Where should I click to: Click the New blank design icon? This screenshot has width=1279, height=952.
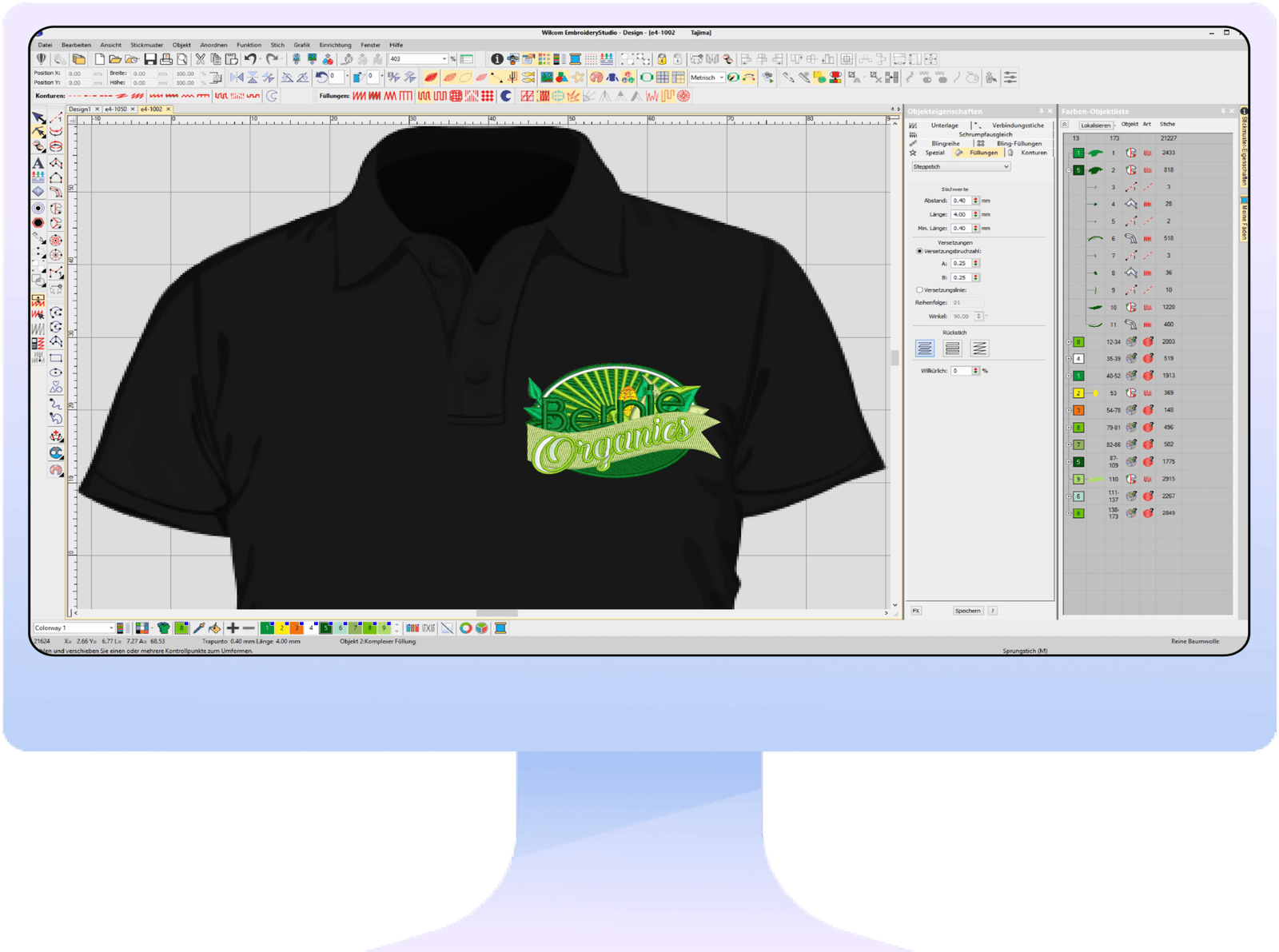(99, 59)
